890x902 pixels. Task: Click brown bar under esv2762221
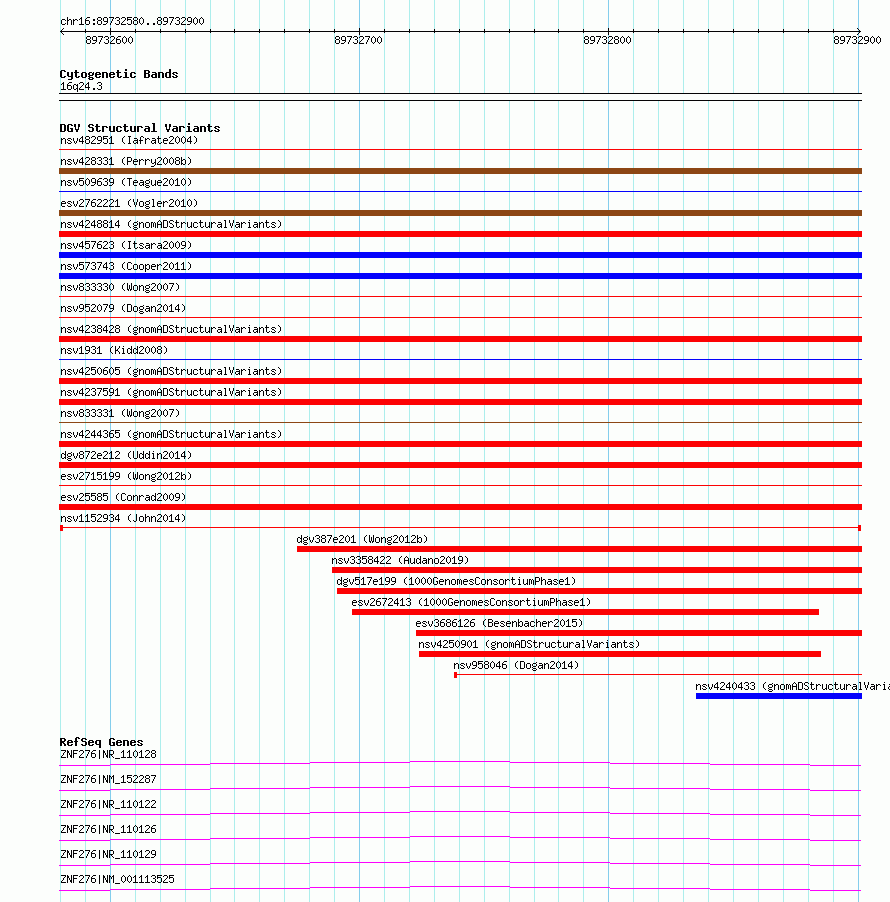(x=460, y=213)
